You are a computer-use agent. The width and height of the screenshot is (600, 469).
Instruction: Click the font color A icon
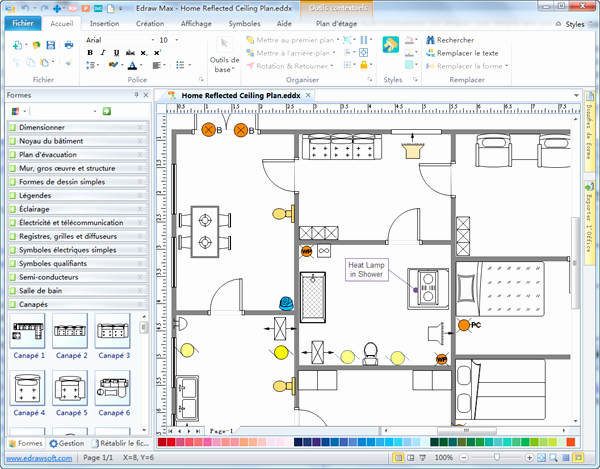point(132,65)
